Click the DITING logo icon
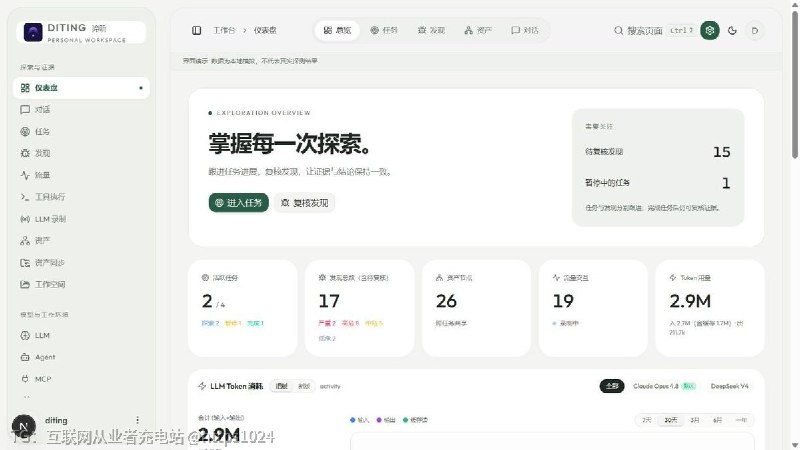800x450 pixels. [x=33, y=32]
